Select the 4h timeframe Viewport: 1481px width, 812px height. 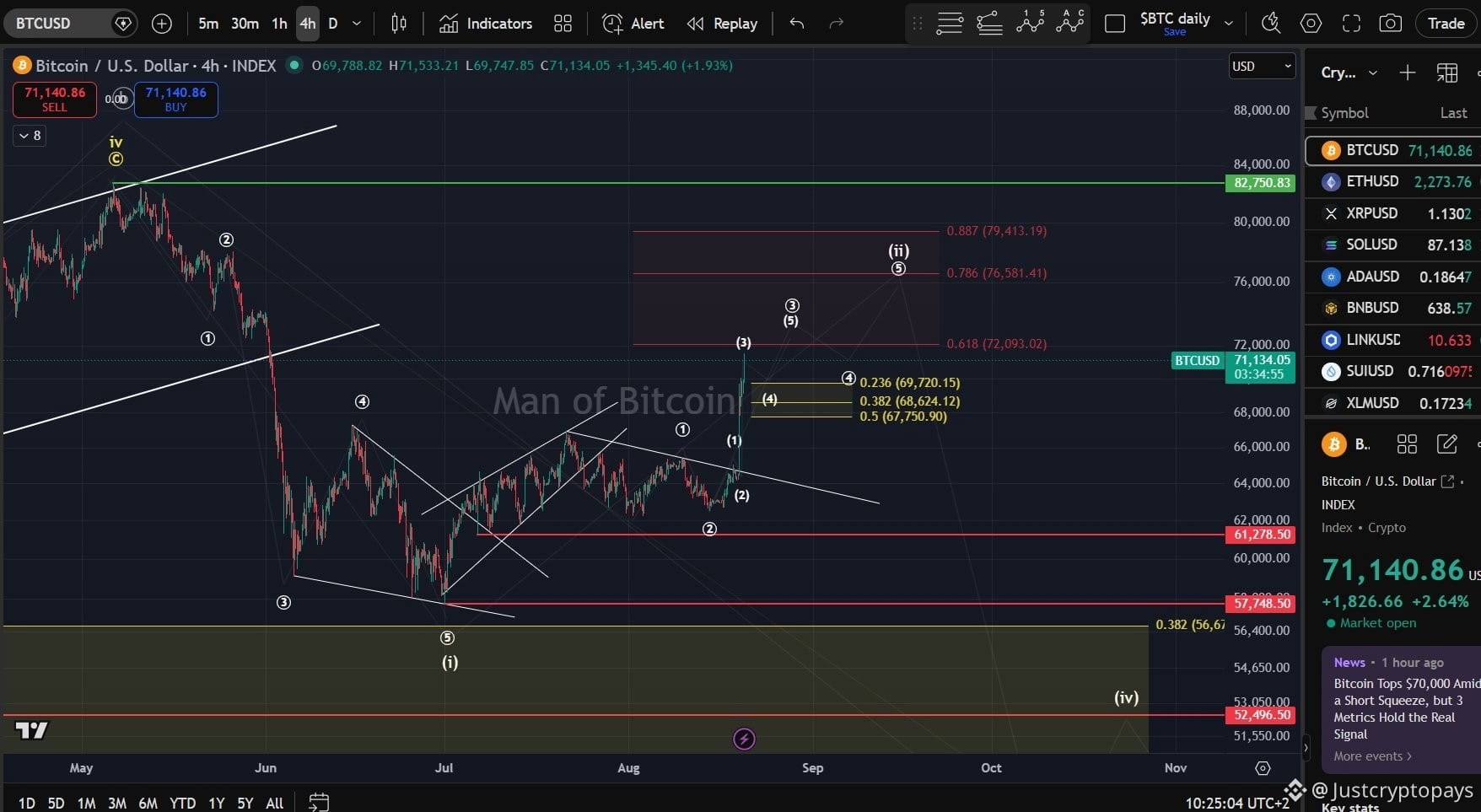point(308,24)
